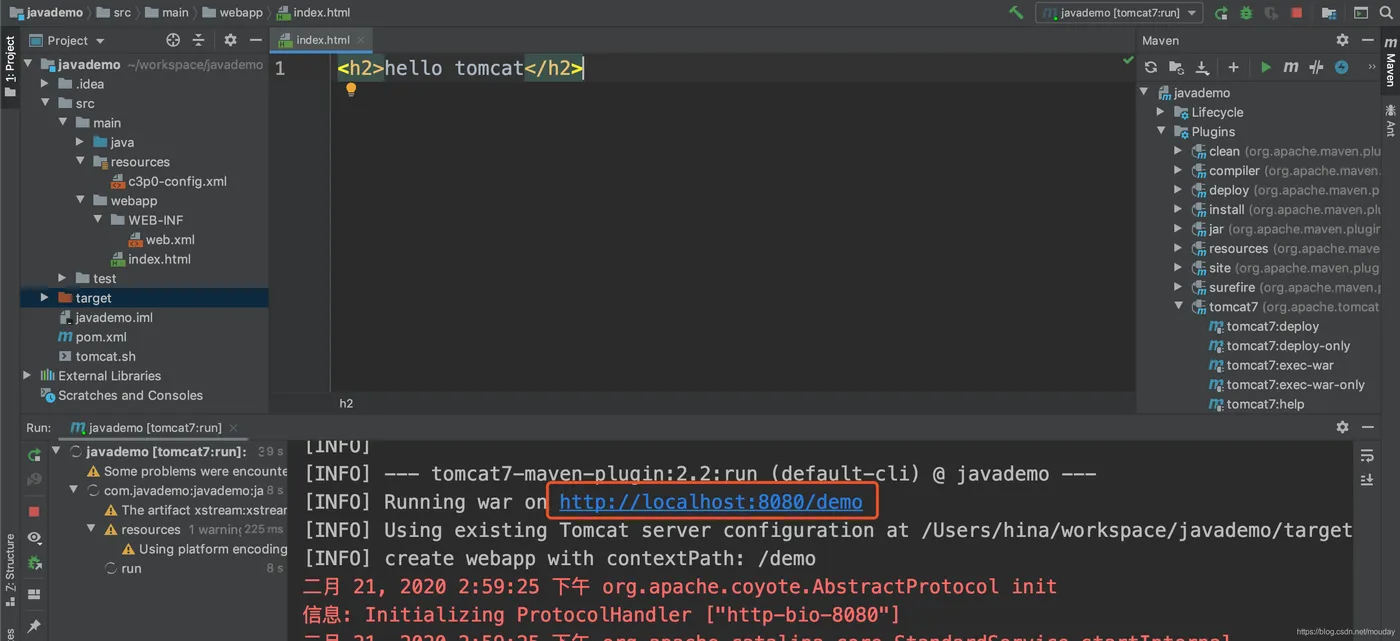Click Restore Layout icon in Run panel
This screenshot has width=1400, height=641.
(34, 594)
